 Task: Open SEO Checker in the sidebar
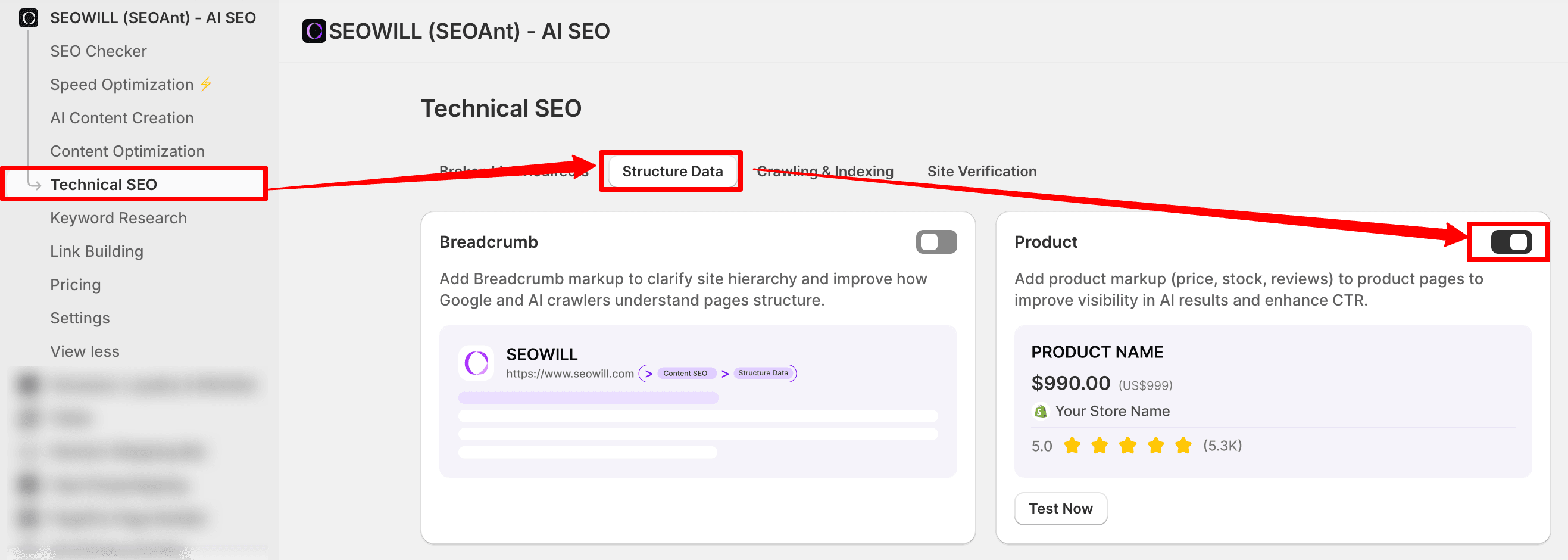pos(98,51)
